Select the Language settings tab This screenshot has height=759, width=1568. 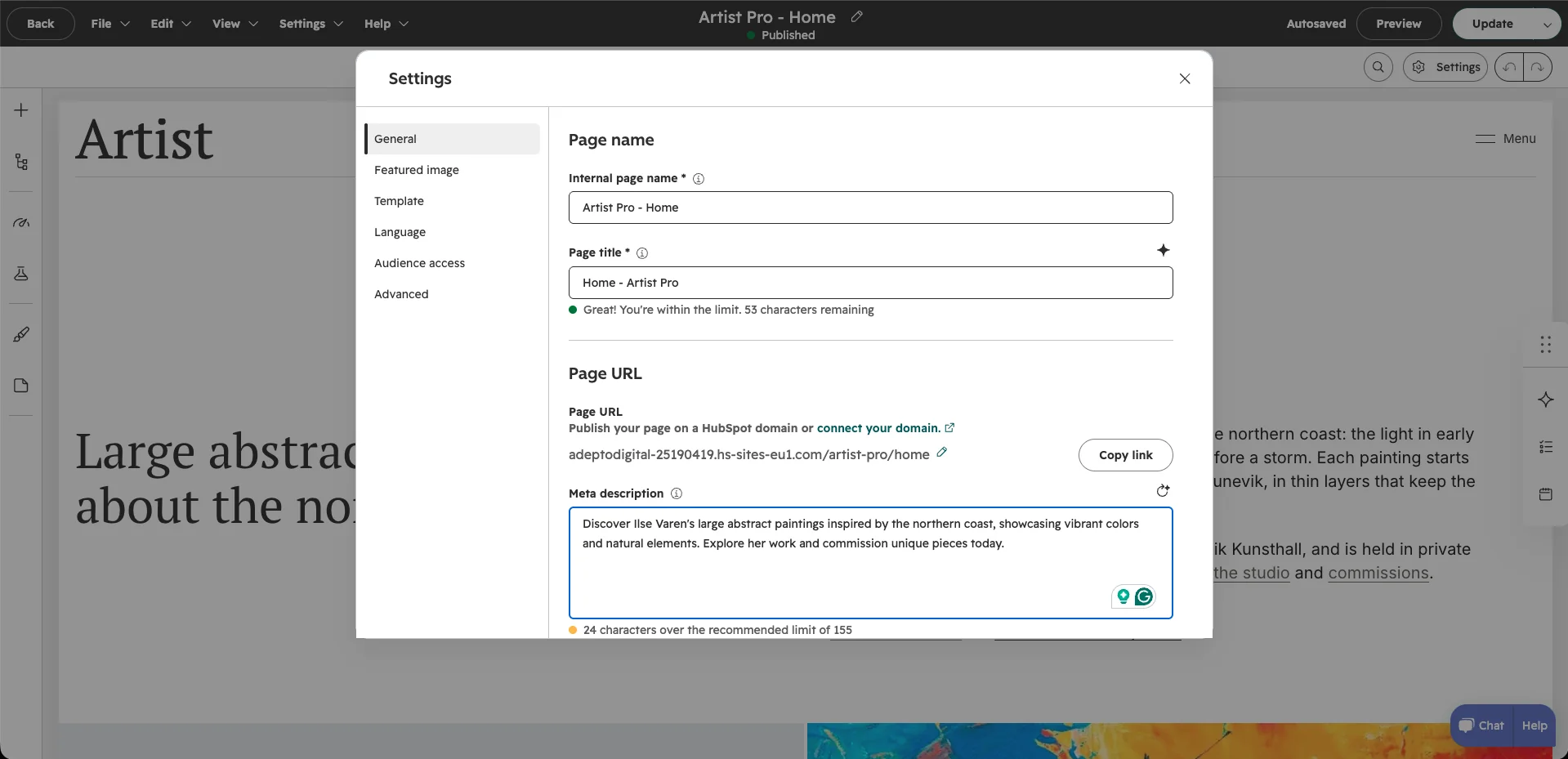point(452,232)
